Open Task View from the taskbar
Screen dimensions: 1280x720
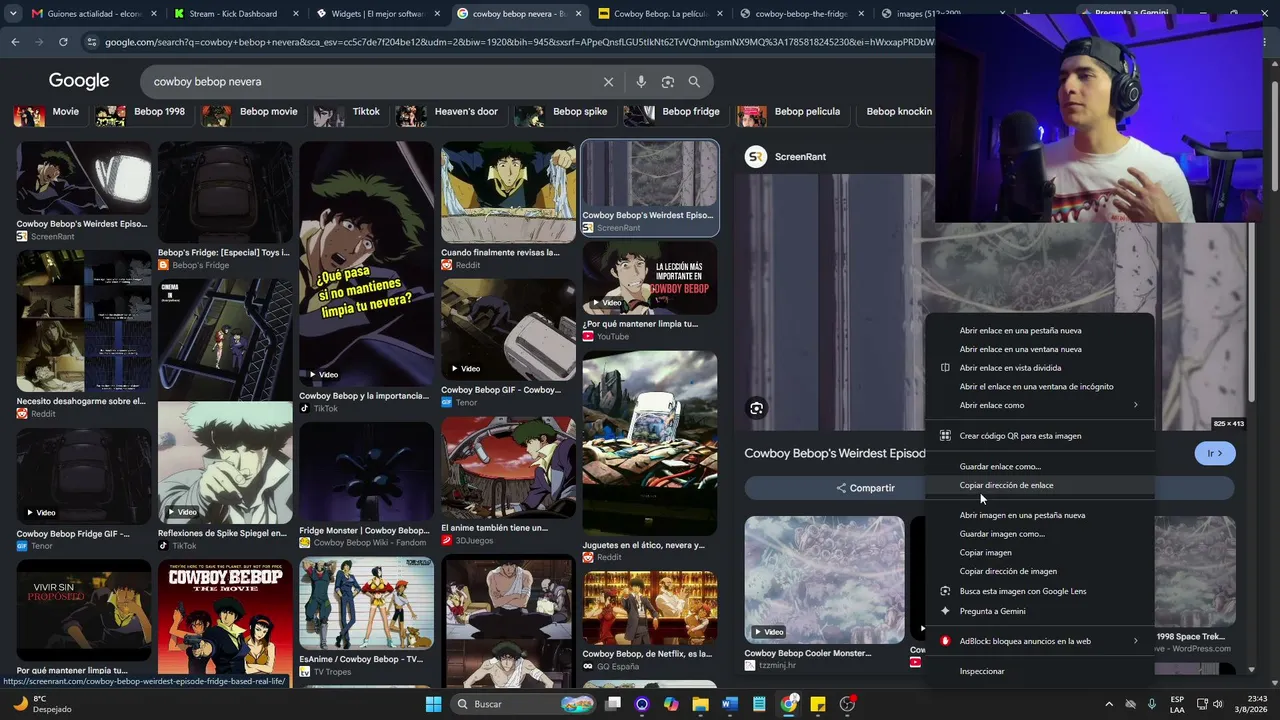point(613,704)
